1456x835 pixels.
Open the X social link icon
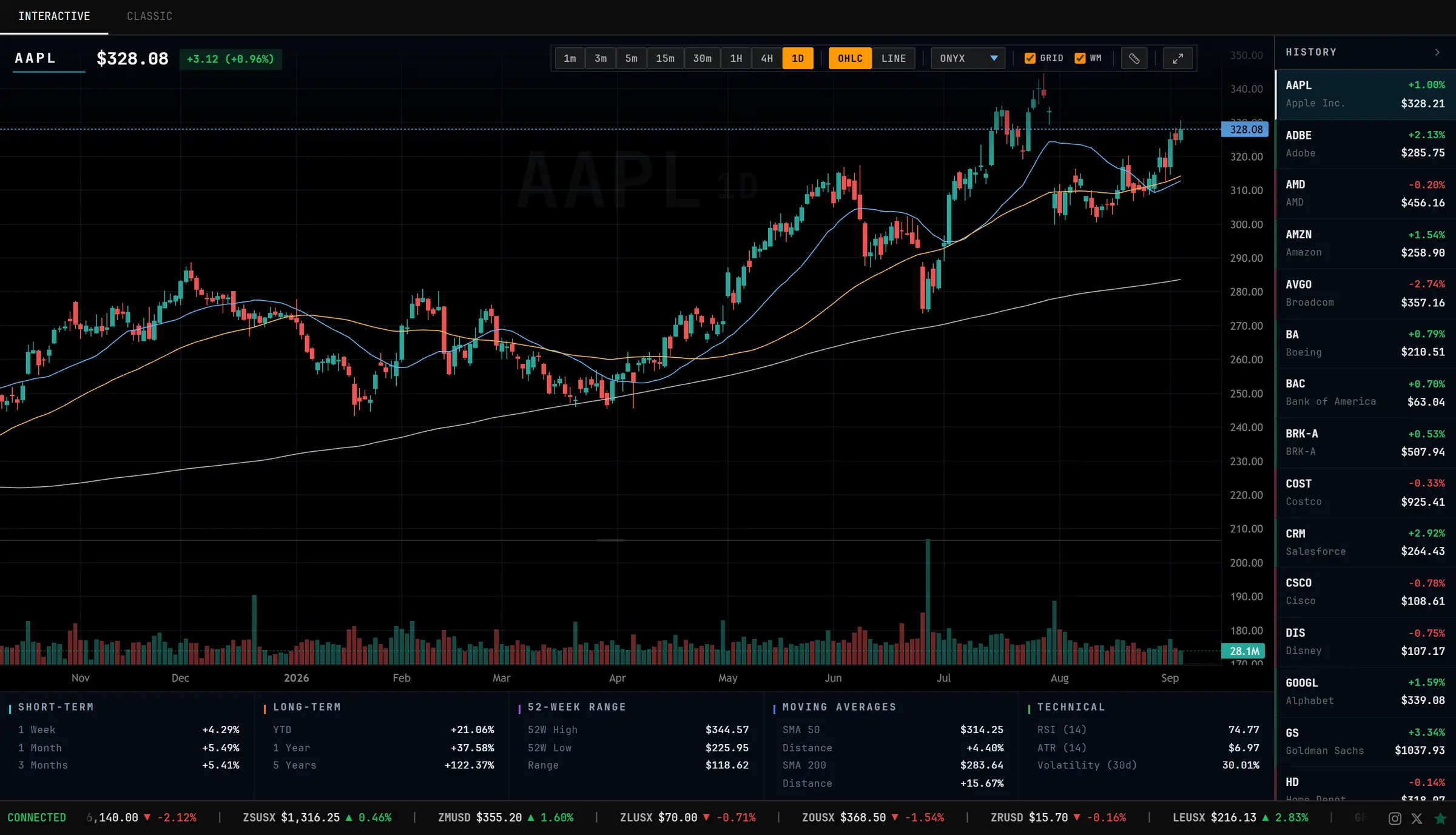click(x=1417, y=818)
